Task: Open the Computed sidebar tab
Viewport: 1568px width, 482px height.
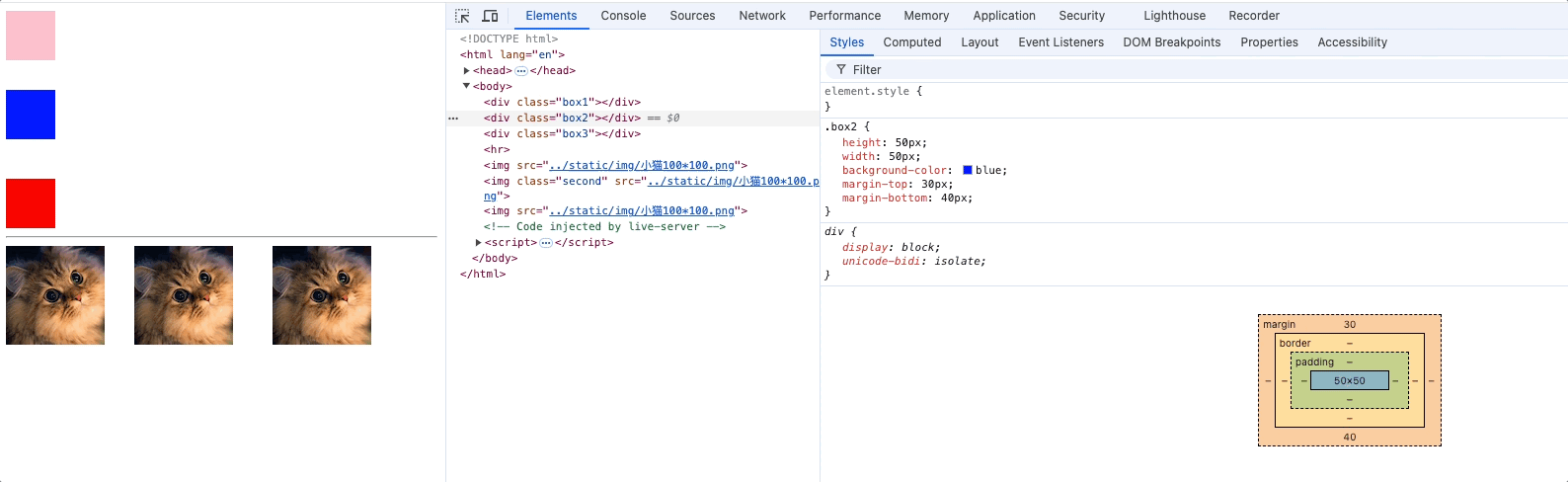Action: (x=911, y=42)
